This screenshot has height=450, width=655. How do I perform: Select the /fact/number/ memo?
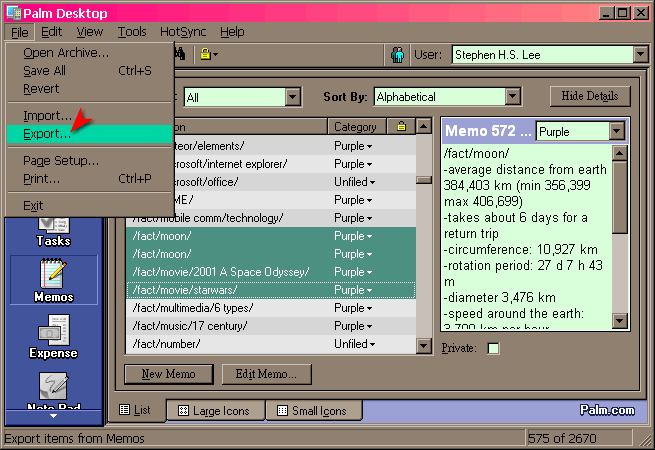271,344
